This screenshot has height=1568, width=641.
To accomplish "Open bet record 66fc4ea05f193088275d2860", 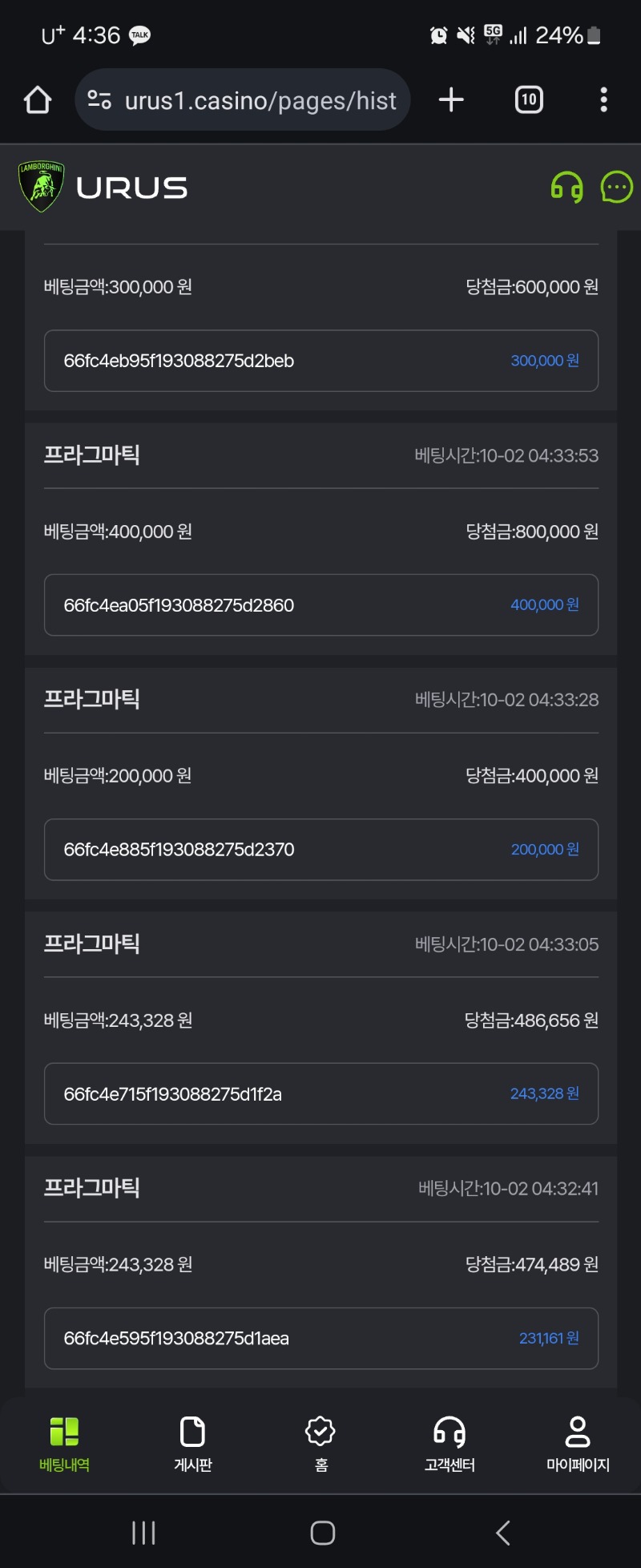I will click(321, 605).
